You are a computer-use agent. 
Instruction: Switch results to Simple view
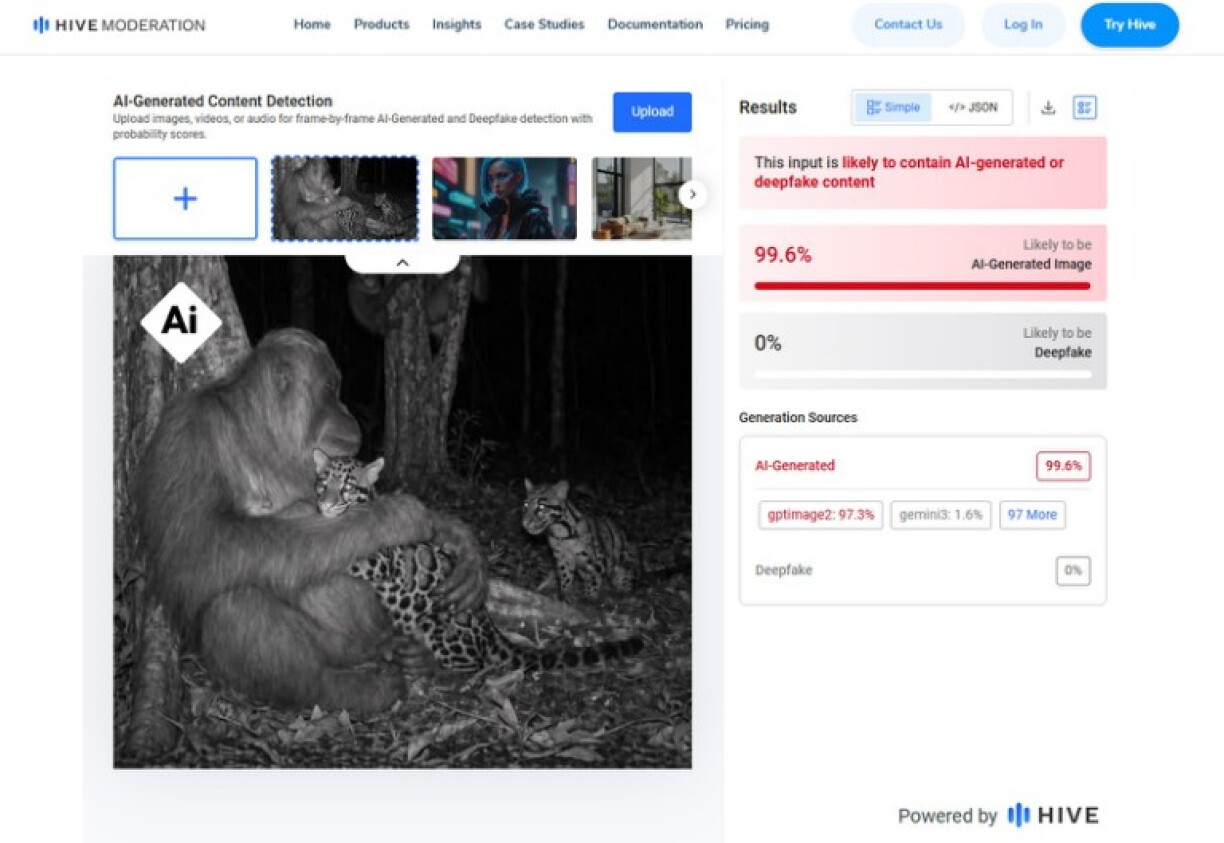tap(893, 108)
